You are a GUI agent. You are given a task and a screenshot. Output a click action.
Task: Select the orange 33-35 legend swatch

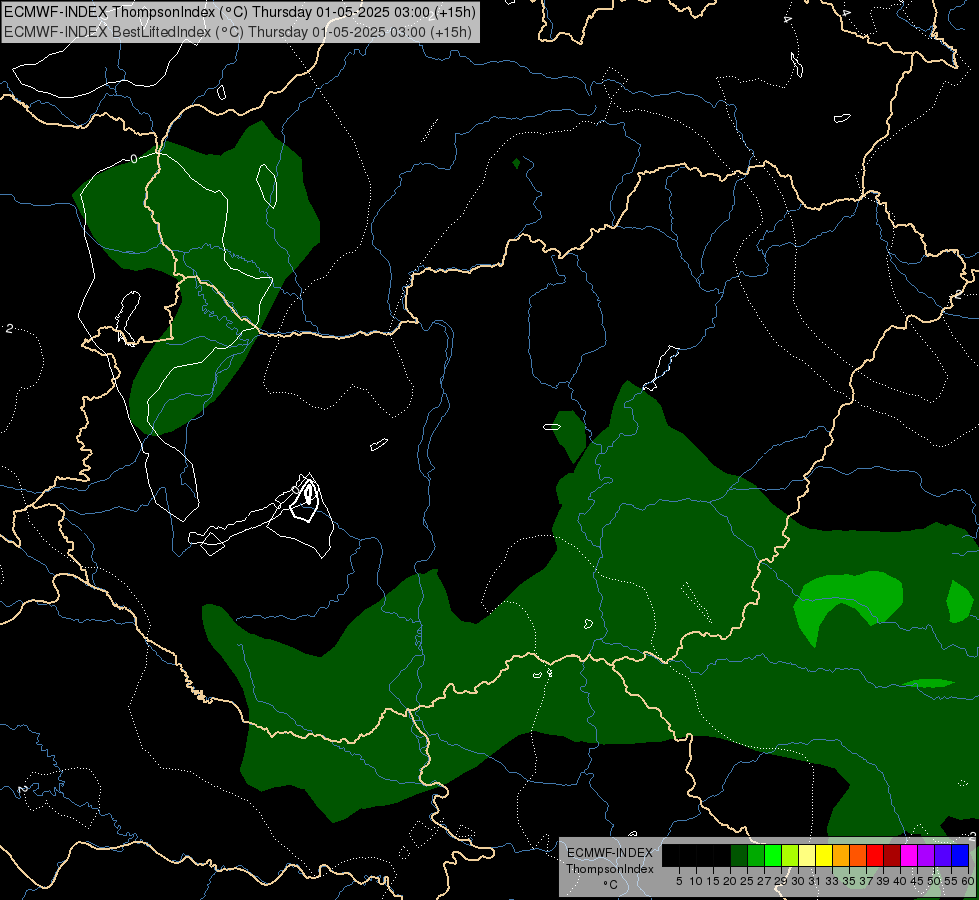click(x=841, y=855)
